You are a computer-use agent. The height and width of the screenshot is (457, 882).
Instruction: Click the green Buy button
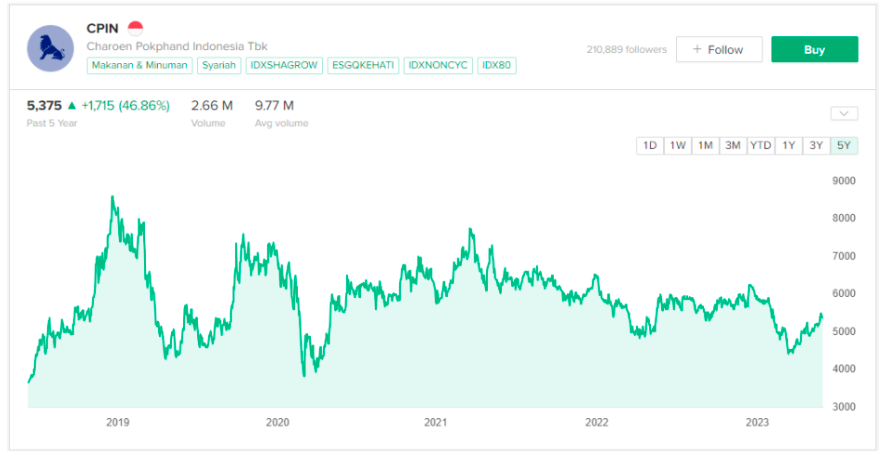click(x=814, y=50)
